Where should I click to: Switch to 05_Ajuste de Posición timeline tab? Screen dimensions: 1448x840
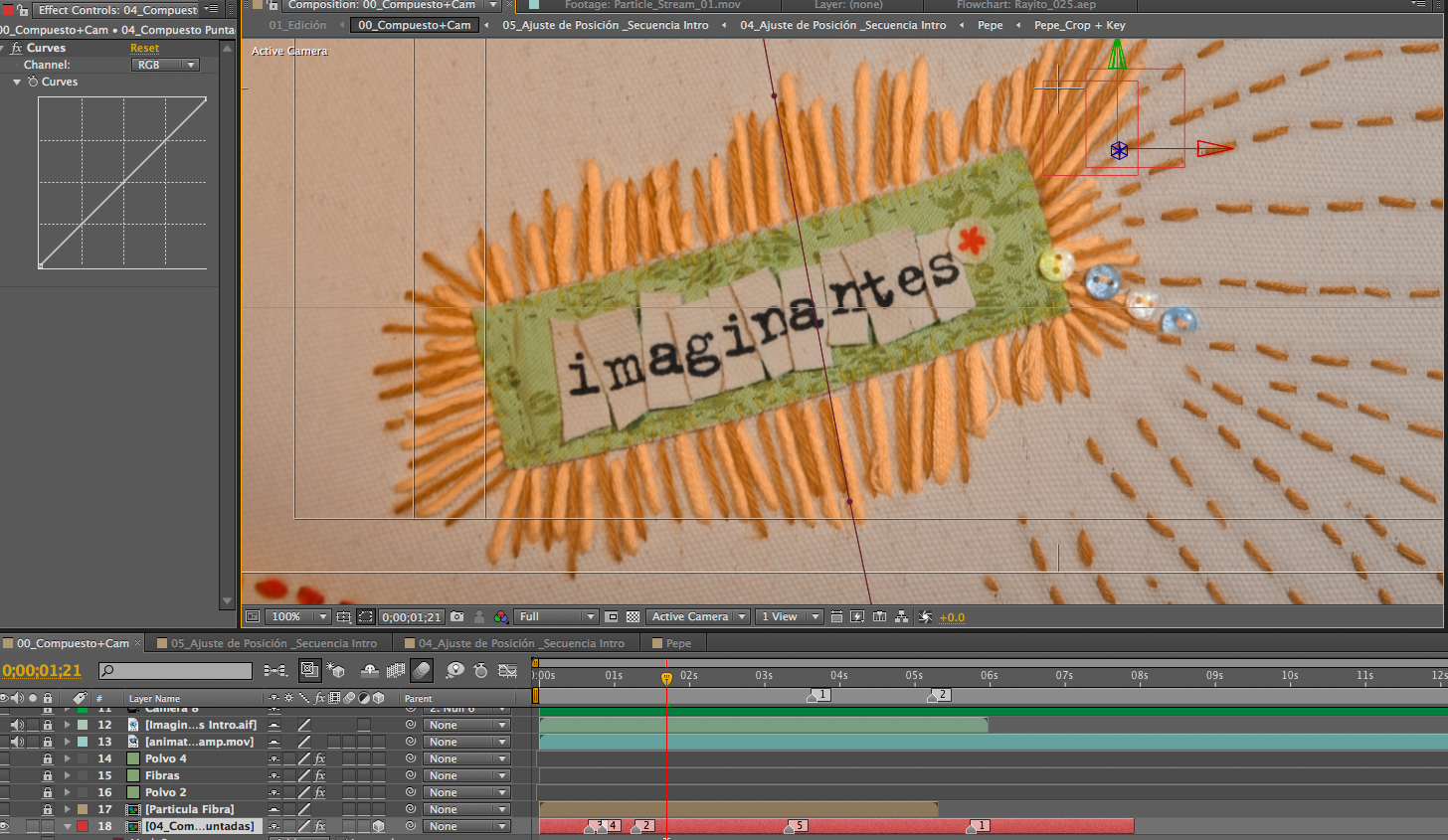coord(273,643)
